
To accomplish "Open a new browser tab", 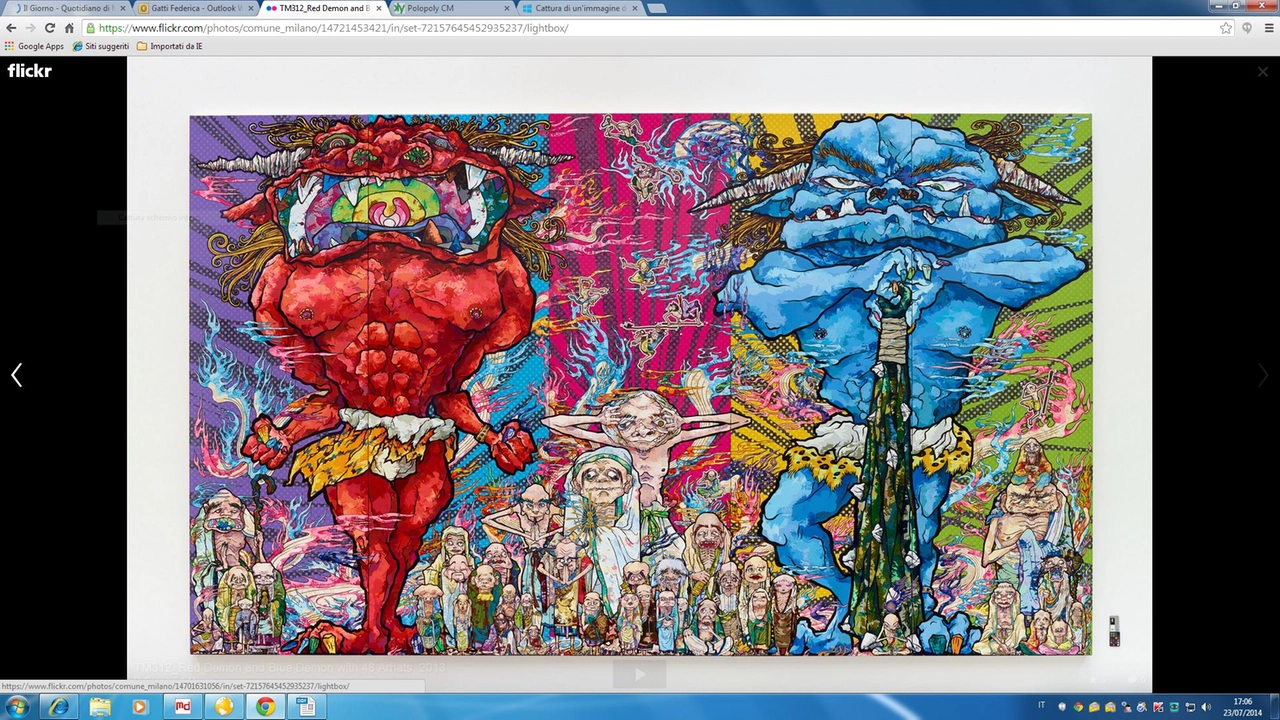I will tap(656, 8).
